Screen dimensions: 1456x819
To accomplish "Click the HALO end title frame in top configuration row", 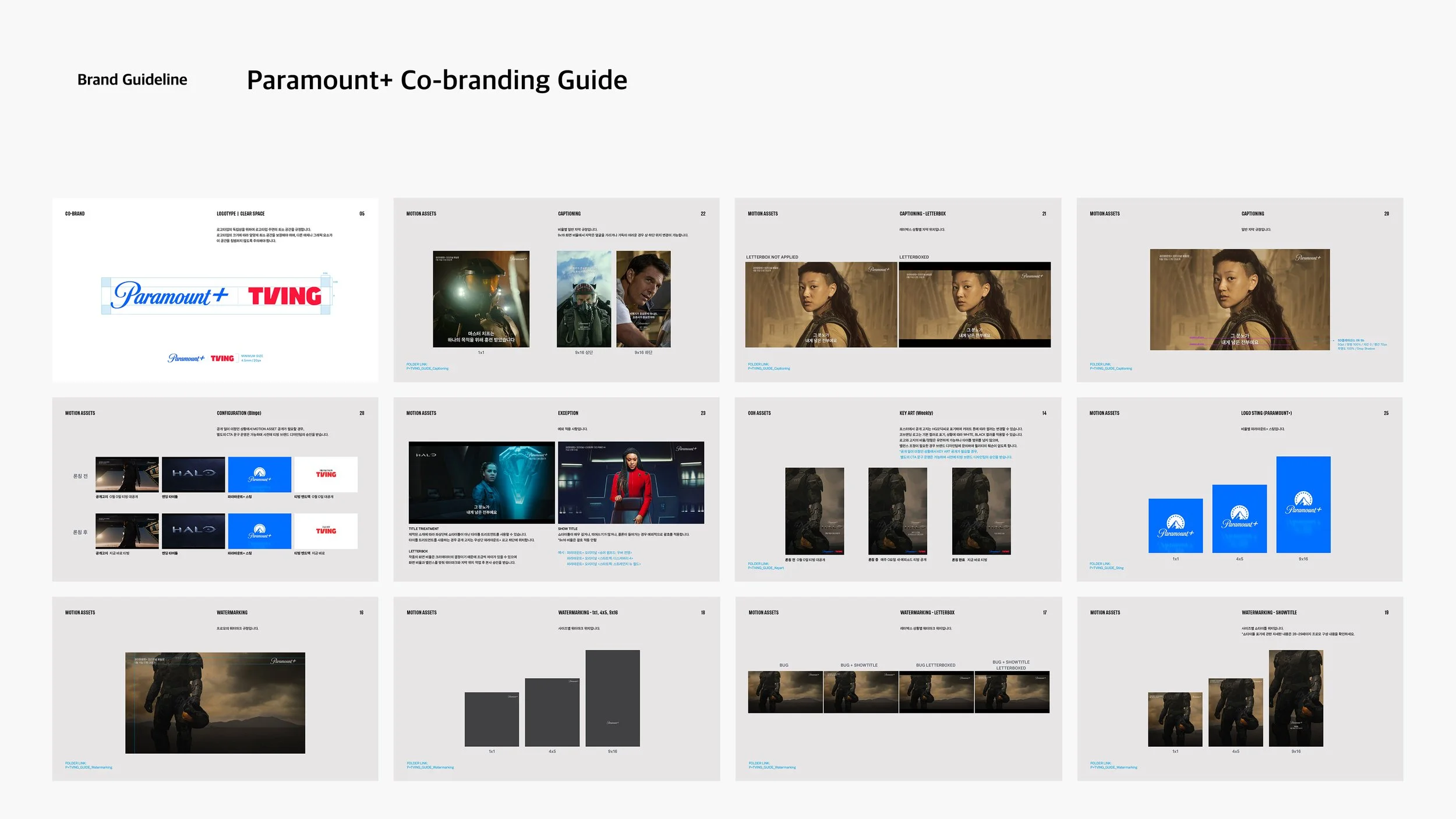I will tap(193, 474).
